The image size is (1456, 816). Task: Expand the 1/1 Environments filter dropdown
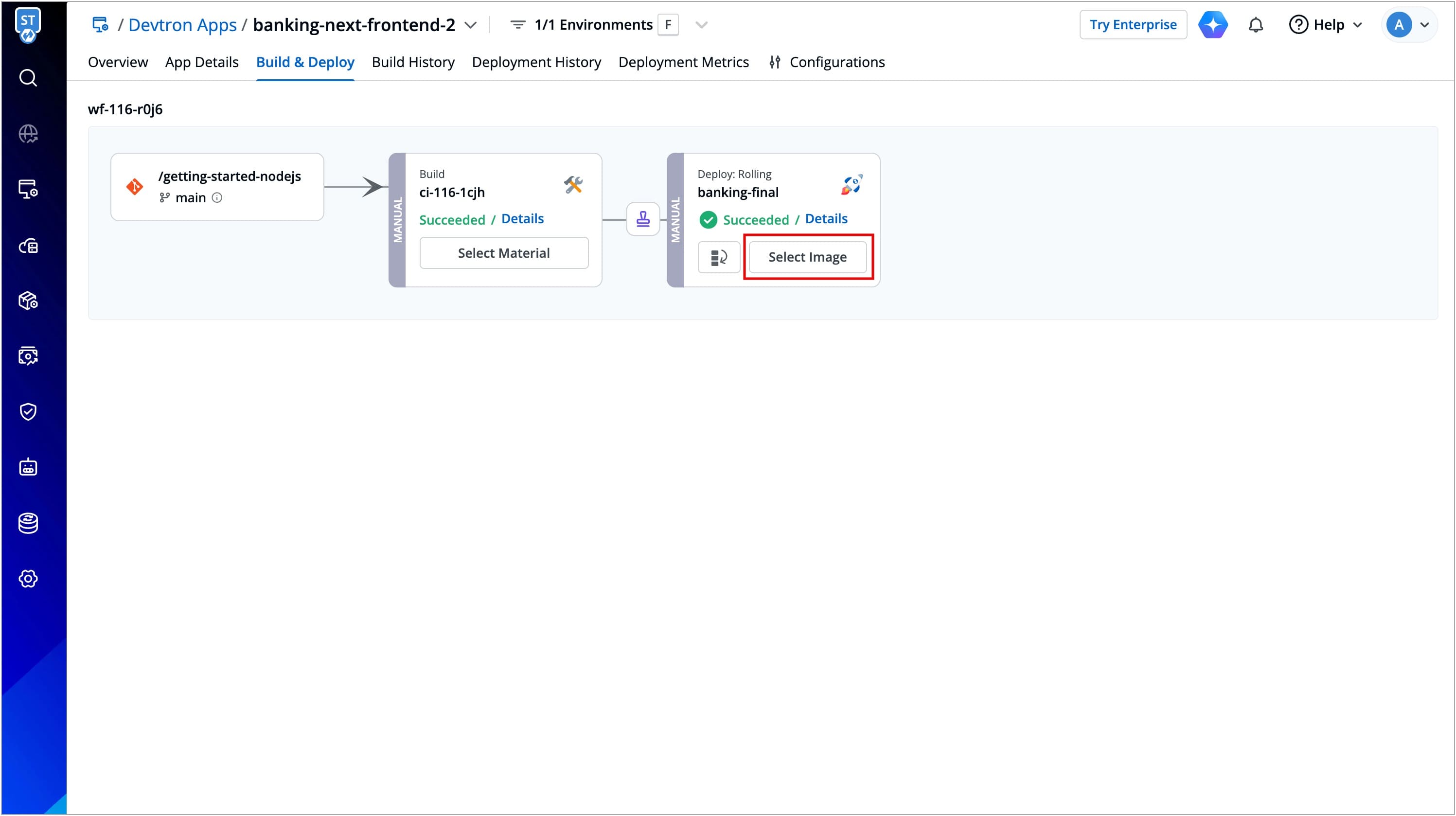coord(701,25)
